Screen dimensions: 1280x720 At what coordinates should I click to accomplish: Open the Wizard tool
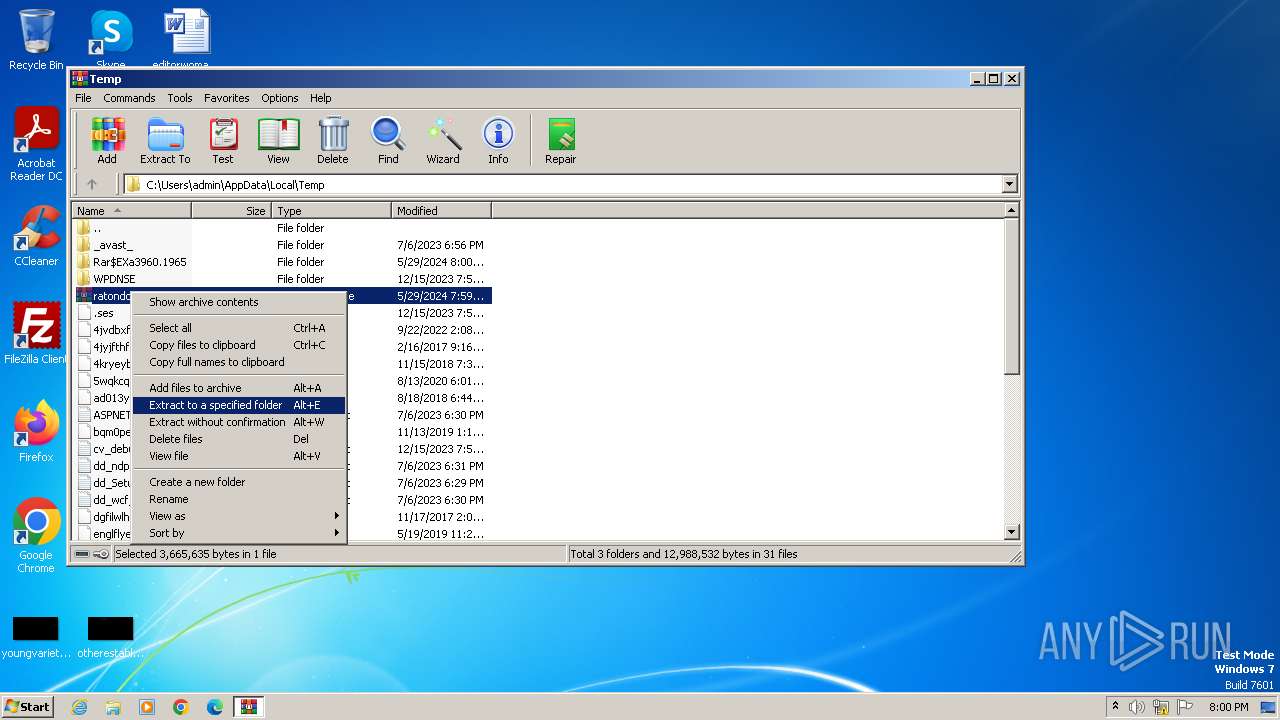point(443,141)
